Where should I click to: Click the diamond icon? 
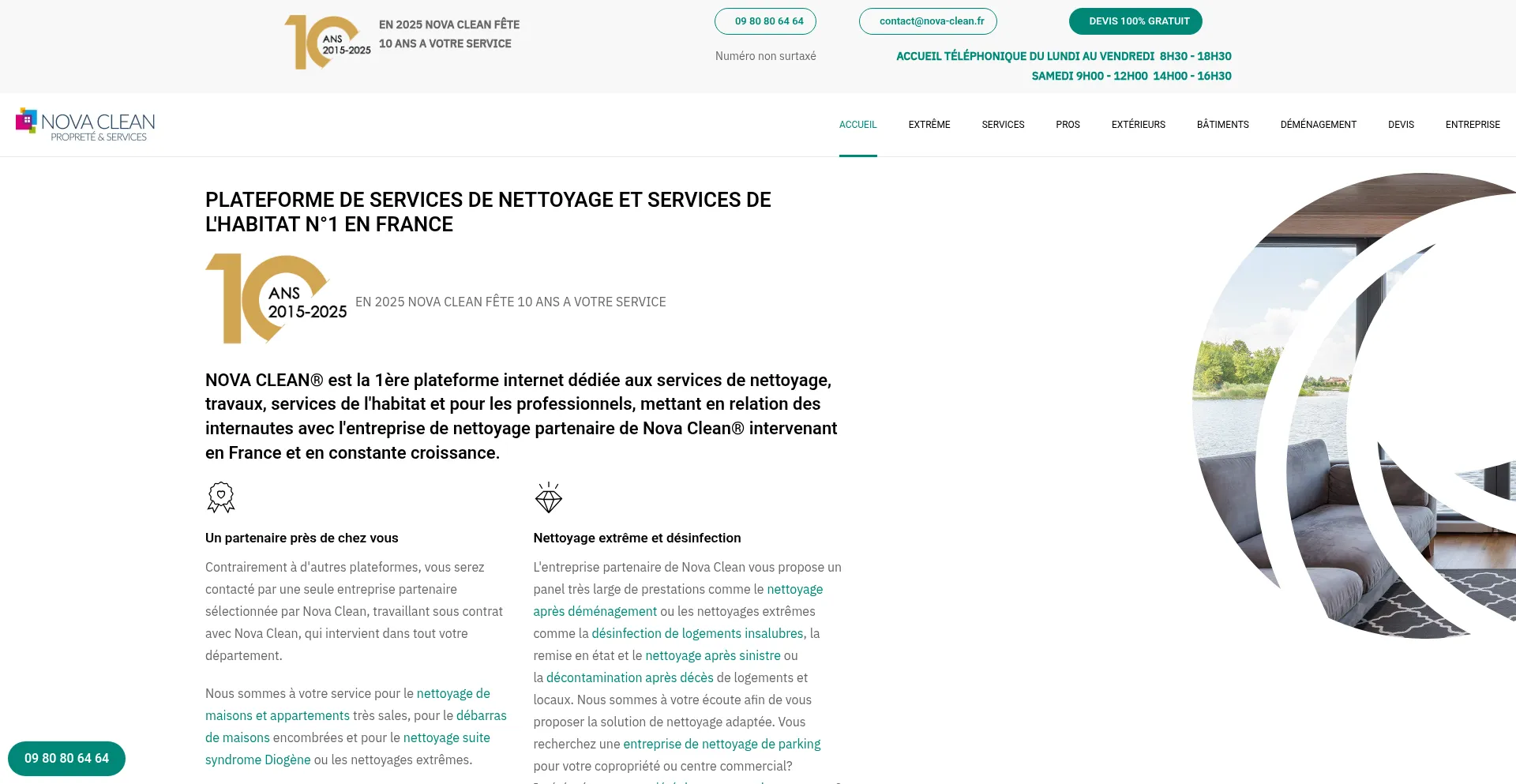point(549,497)
